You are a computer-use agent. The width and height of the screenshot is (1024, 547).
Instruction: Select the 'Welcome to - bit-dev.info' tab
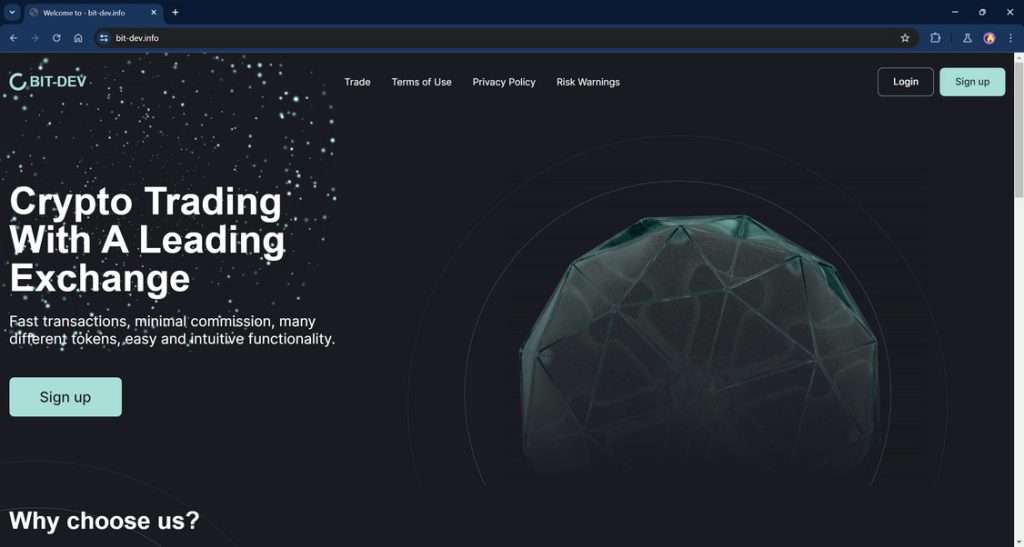93,12
